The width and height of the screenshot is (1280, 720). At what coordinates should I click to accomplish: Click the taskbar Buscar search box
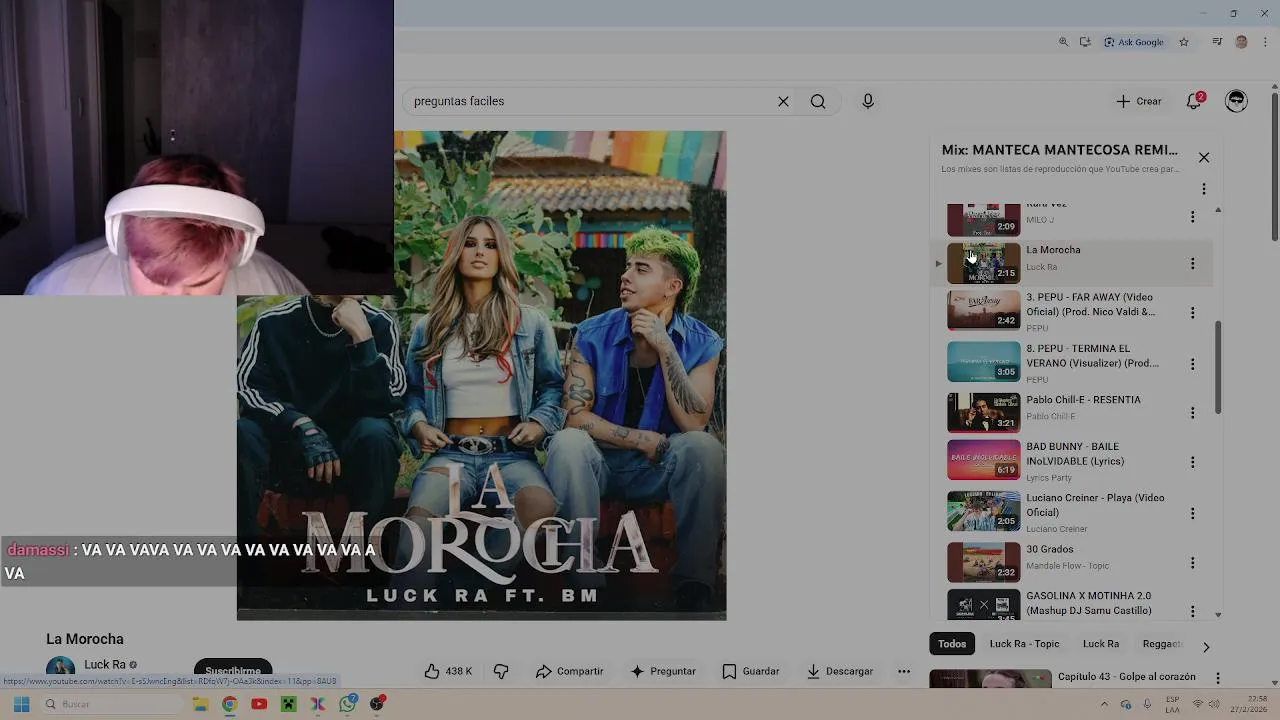pos(112,704)
